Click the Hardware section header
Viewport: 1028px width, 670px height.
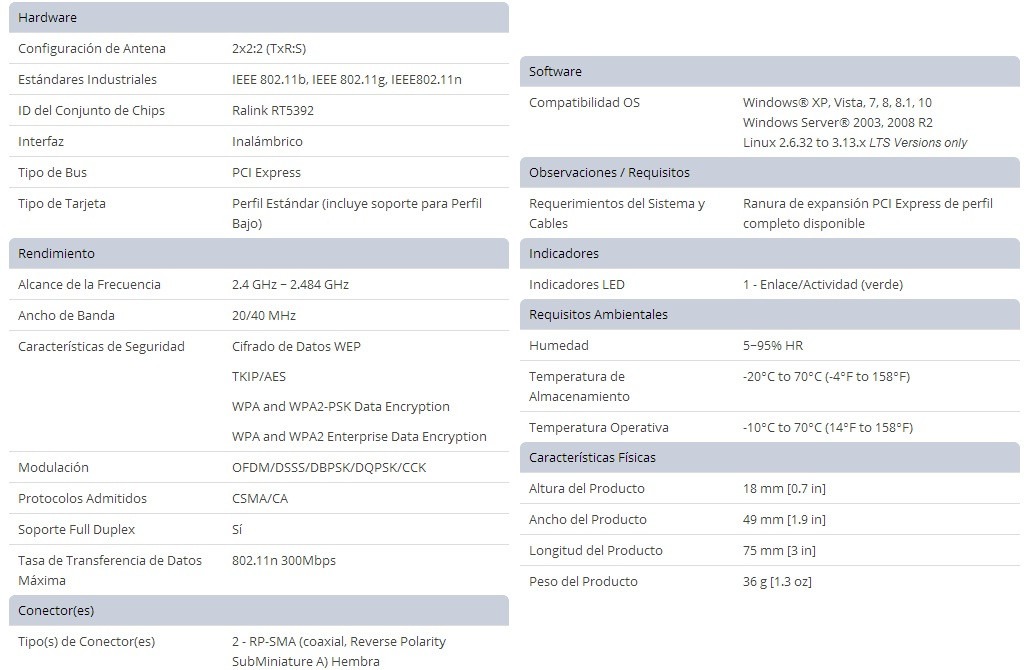click(x=259, y=18)
